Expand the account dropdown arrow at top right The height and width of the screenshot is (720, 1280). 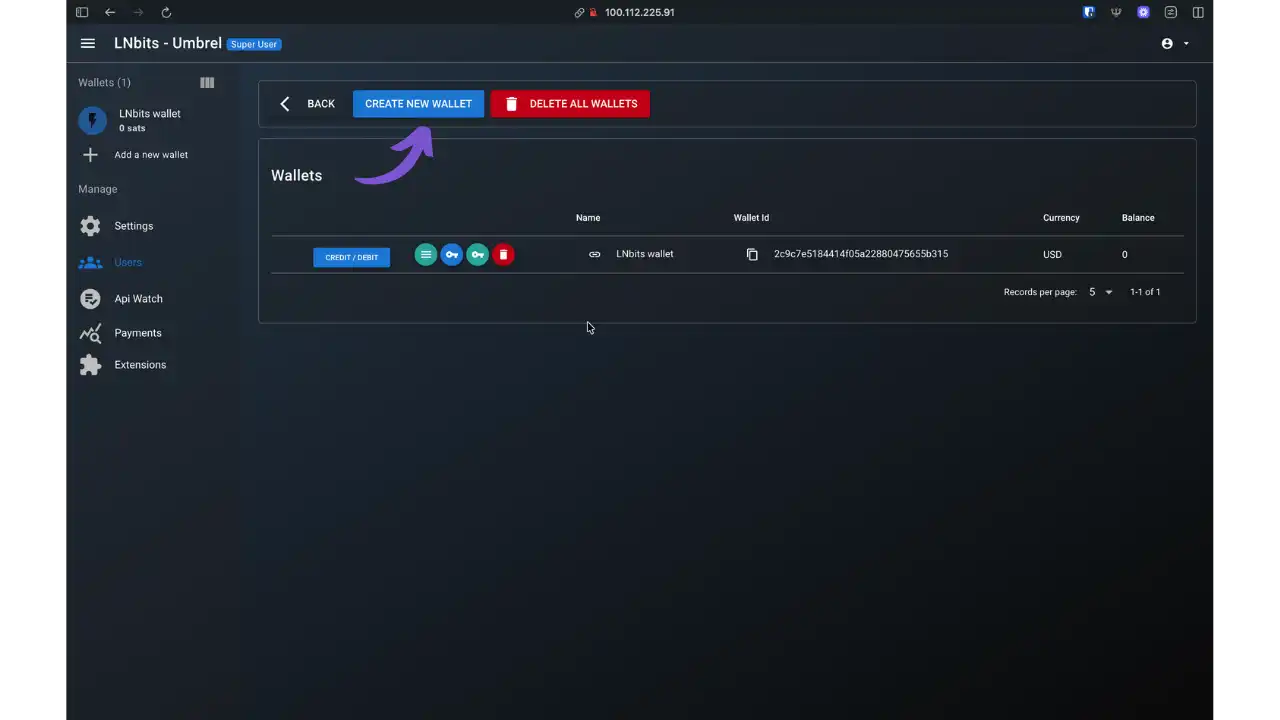coord(1185,43)
